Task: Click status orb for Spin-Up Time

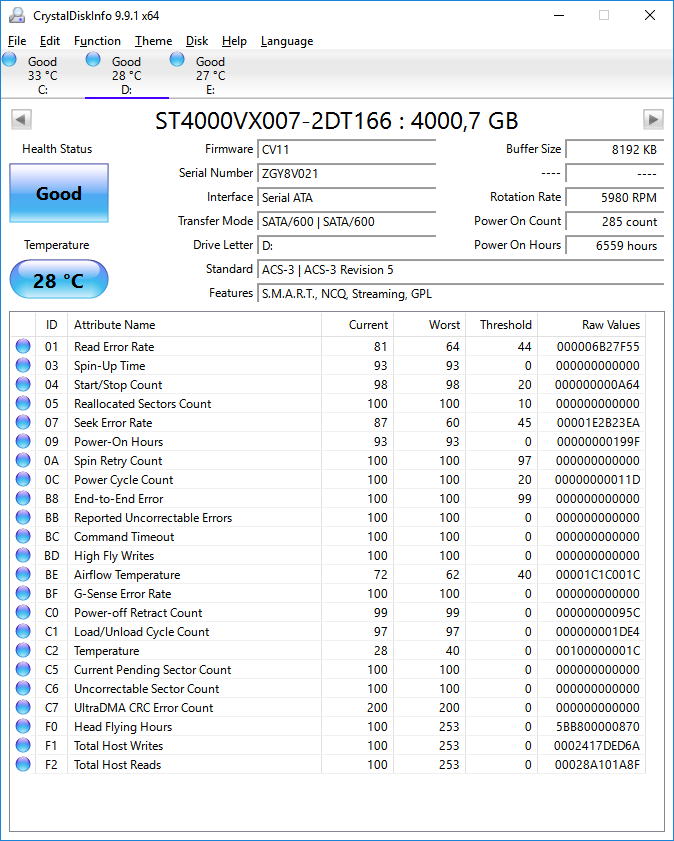Action: click(x=23, y=365)
